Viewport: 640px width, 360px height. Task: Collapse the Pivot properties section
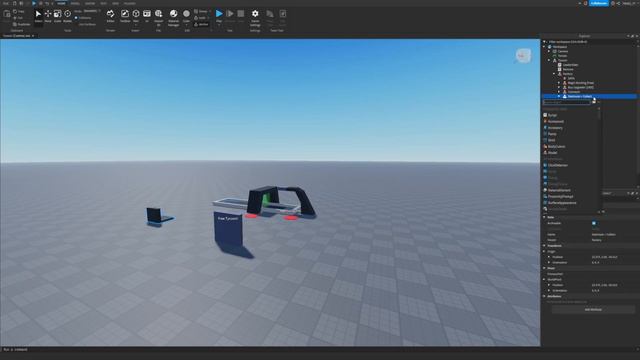coord(544,268)
